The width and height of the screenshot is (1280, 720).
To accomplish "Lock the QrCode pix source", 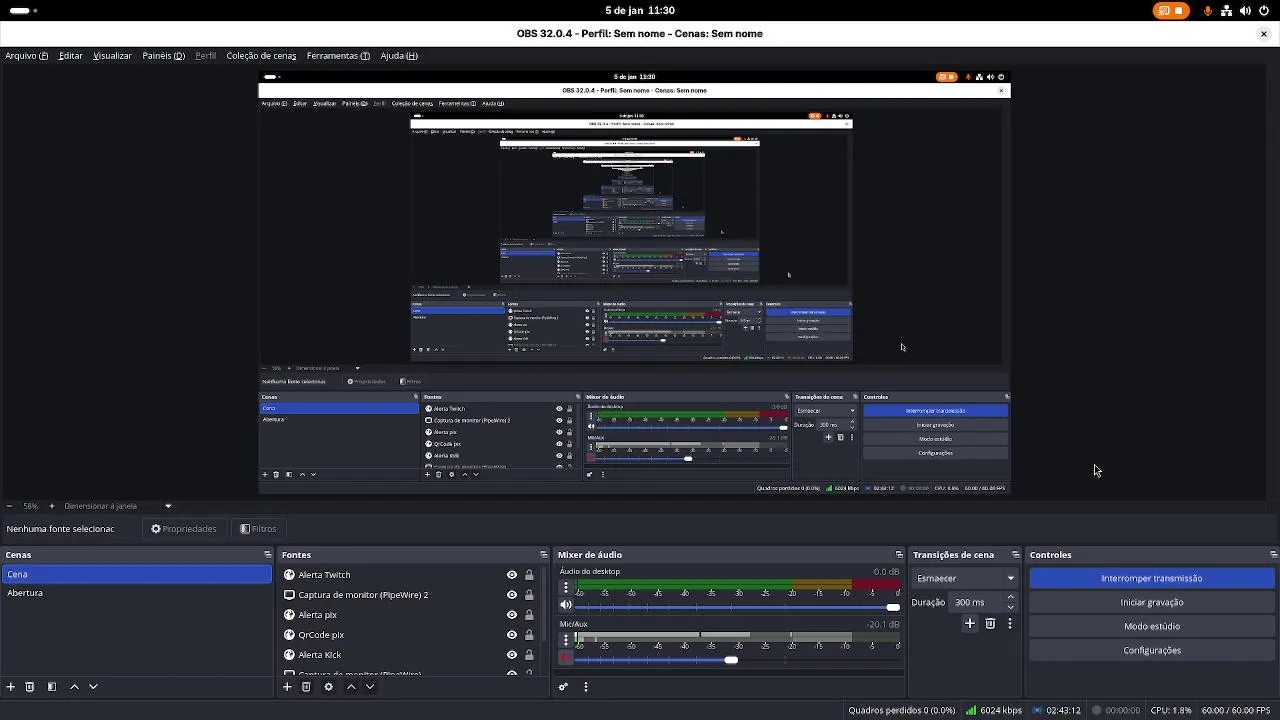I will (529, 635).
